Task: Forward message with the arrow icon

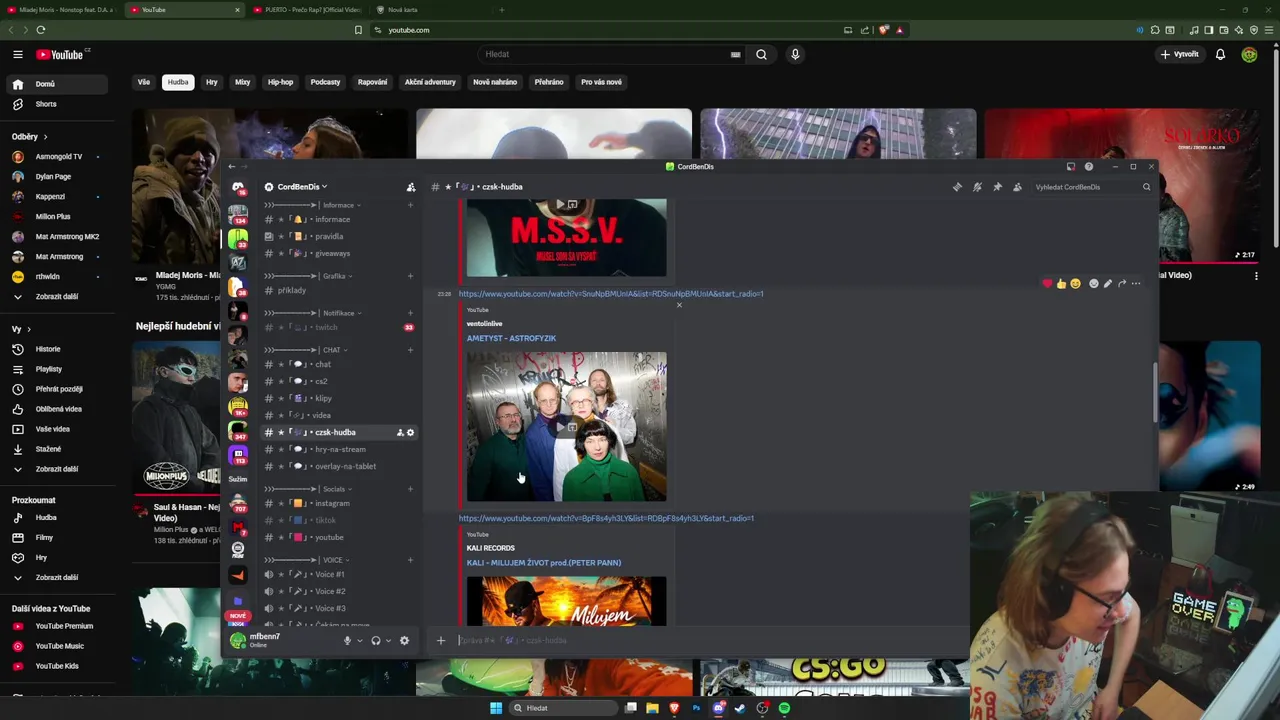Action: [x=1121, y=284]
